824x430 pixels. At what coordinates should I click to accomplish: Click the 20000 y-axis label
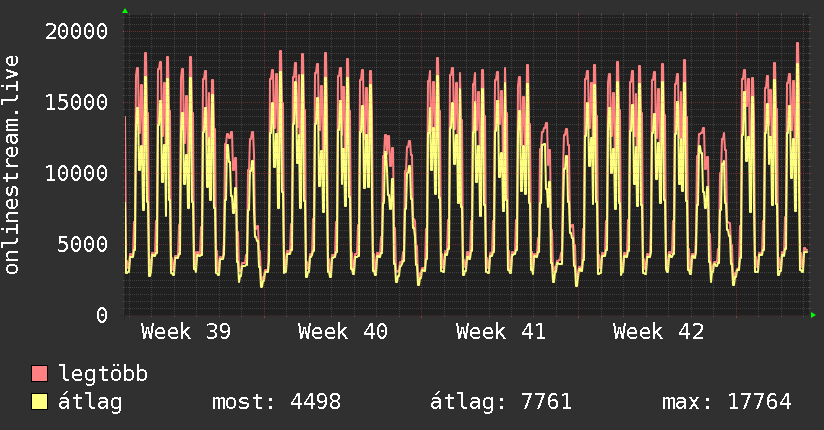[x=76, y=32]
